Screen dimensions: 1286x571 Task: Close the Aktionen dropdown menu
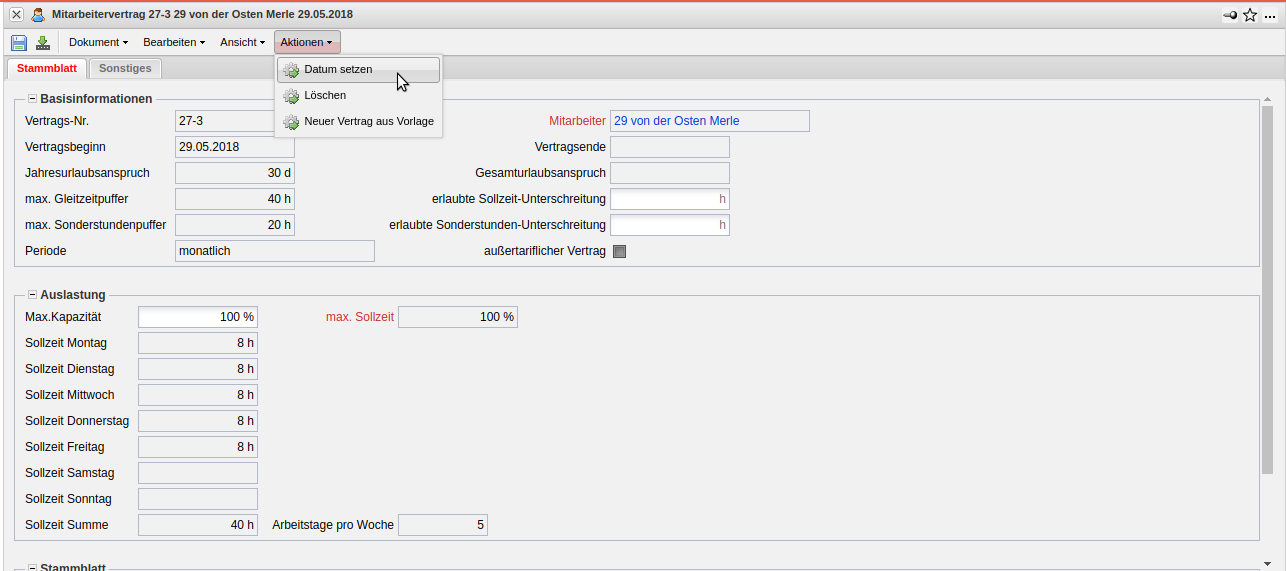[x=307, y=42]
